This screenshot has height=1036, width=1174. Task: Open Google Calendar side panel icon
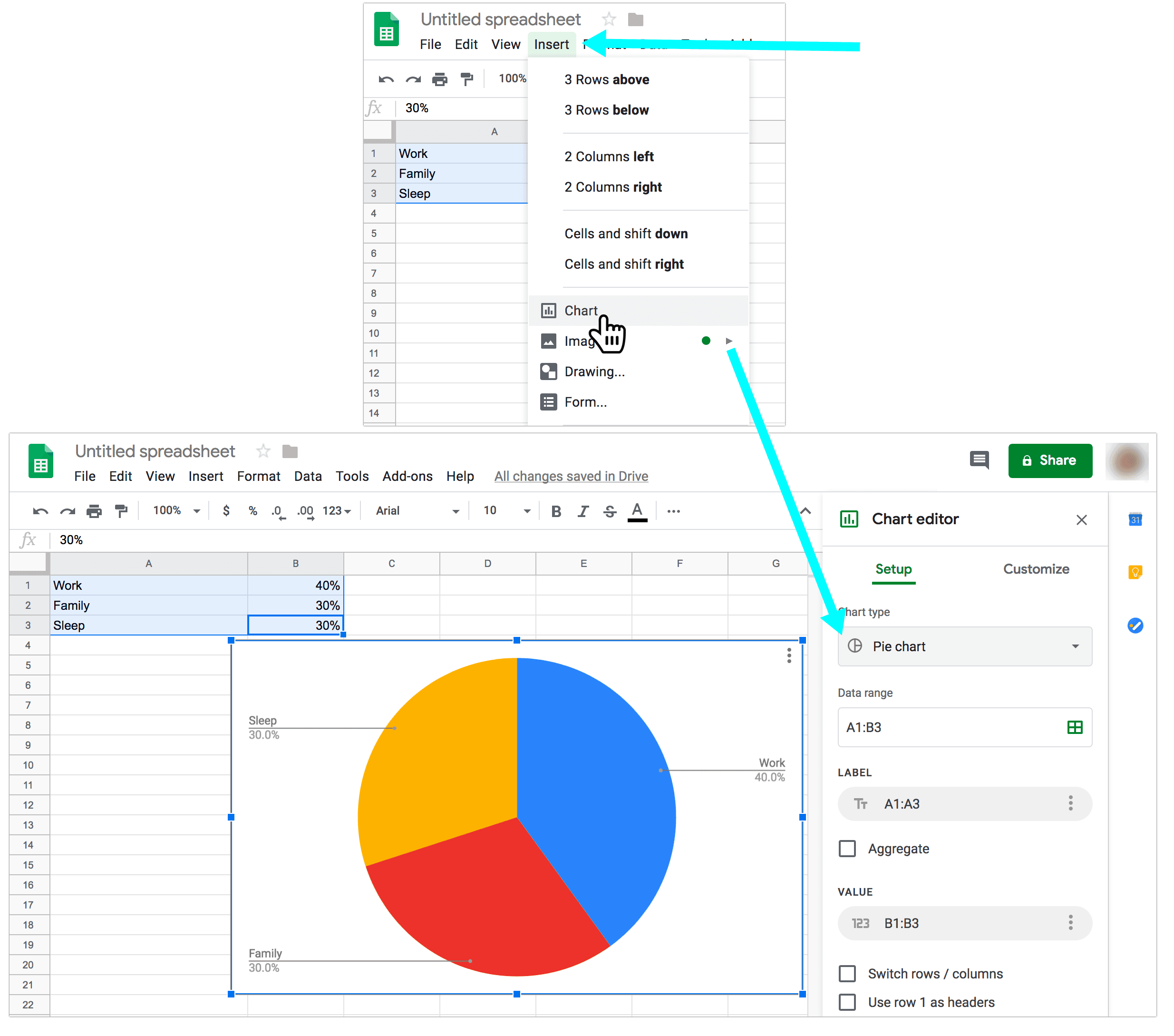point(1135,519)
